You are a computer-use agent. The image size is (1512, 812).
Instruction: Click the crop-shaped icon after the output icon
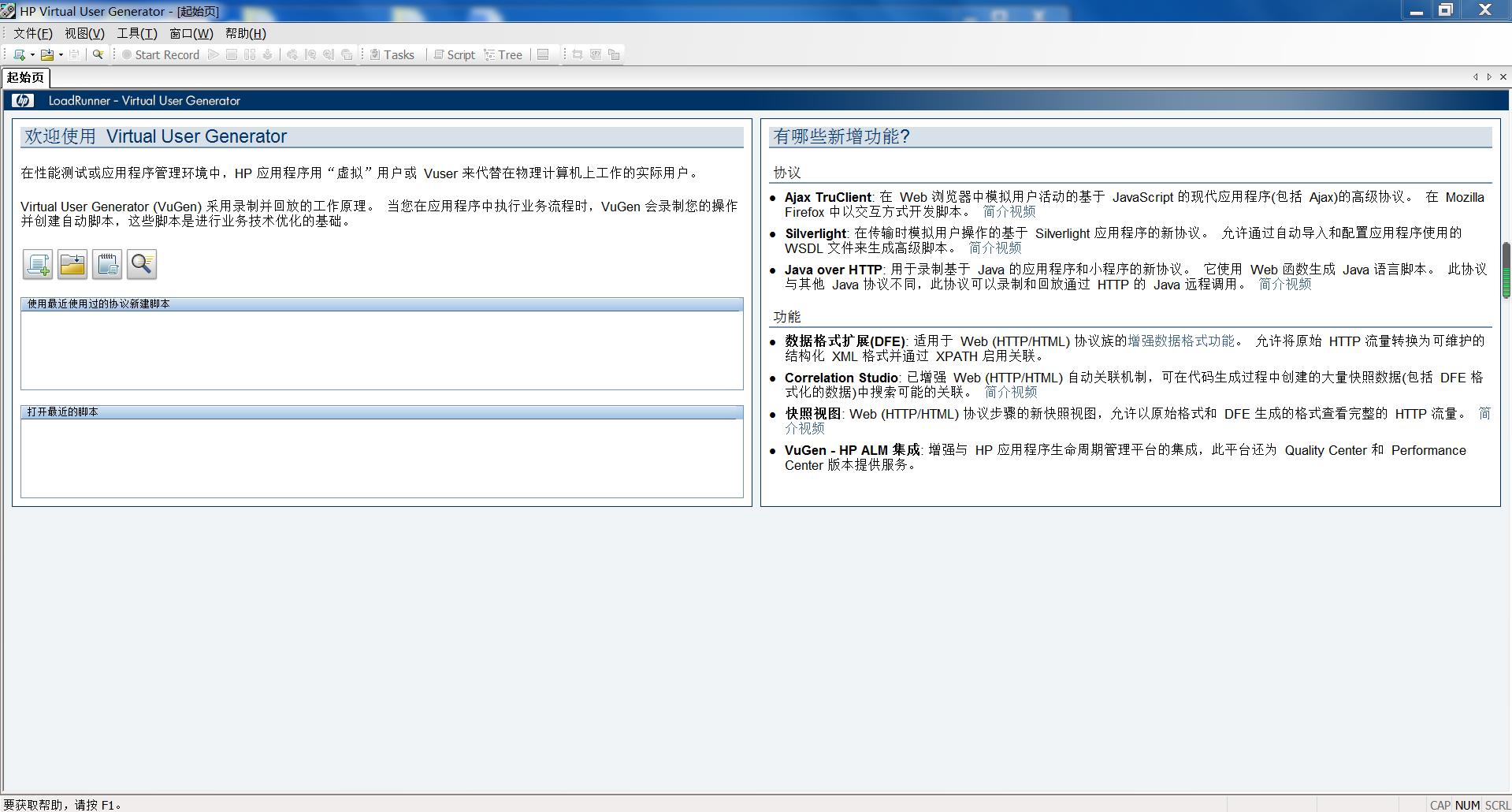[x=578, y=54]
